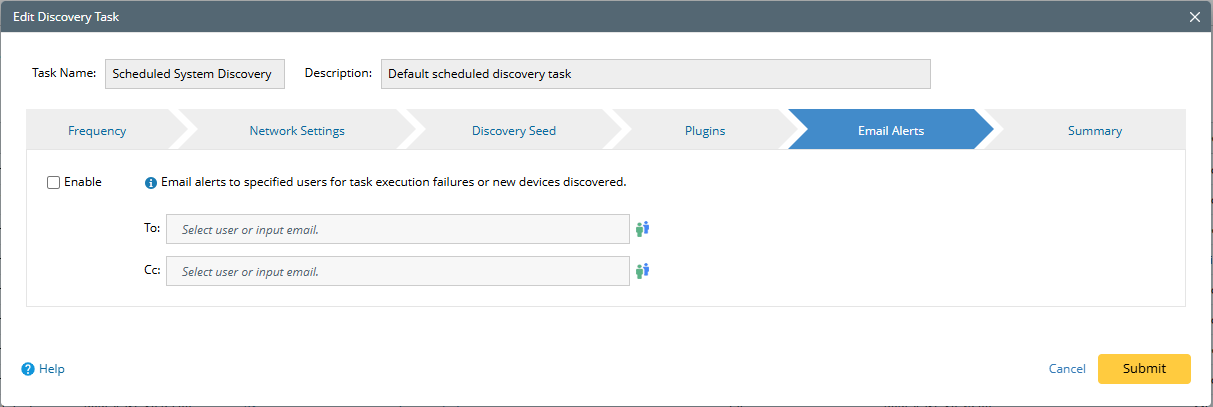Click the active Email Alerts tab
The height and width of the screenshot is (407, 1213).
point(890,131)
